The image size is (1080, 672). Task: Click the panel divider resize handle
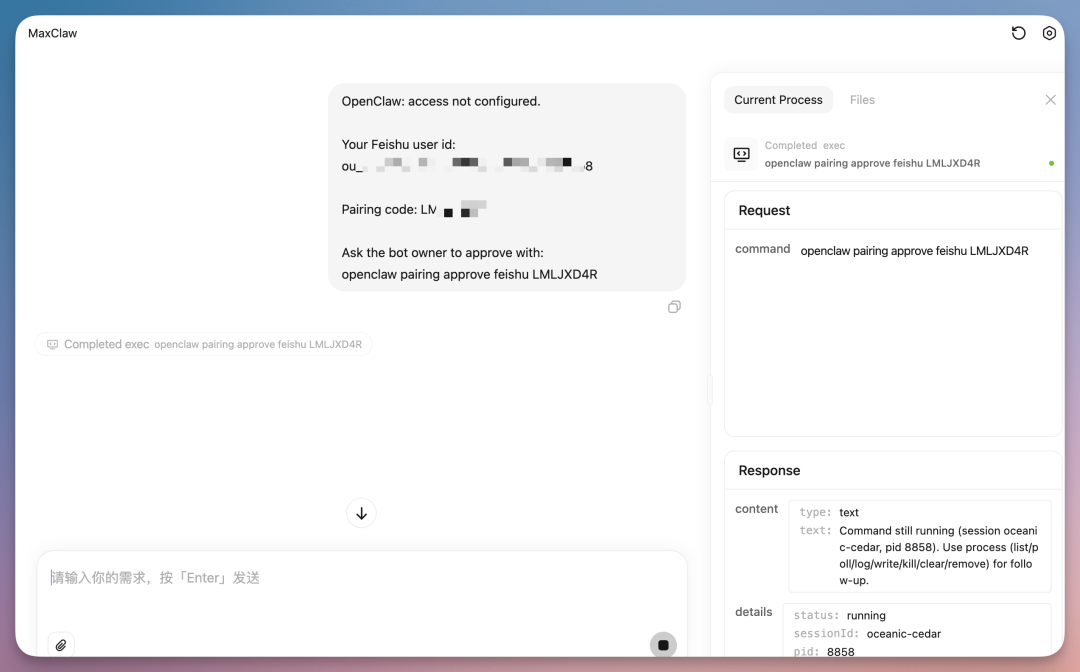[710, 390]
